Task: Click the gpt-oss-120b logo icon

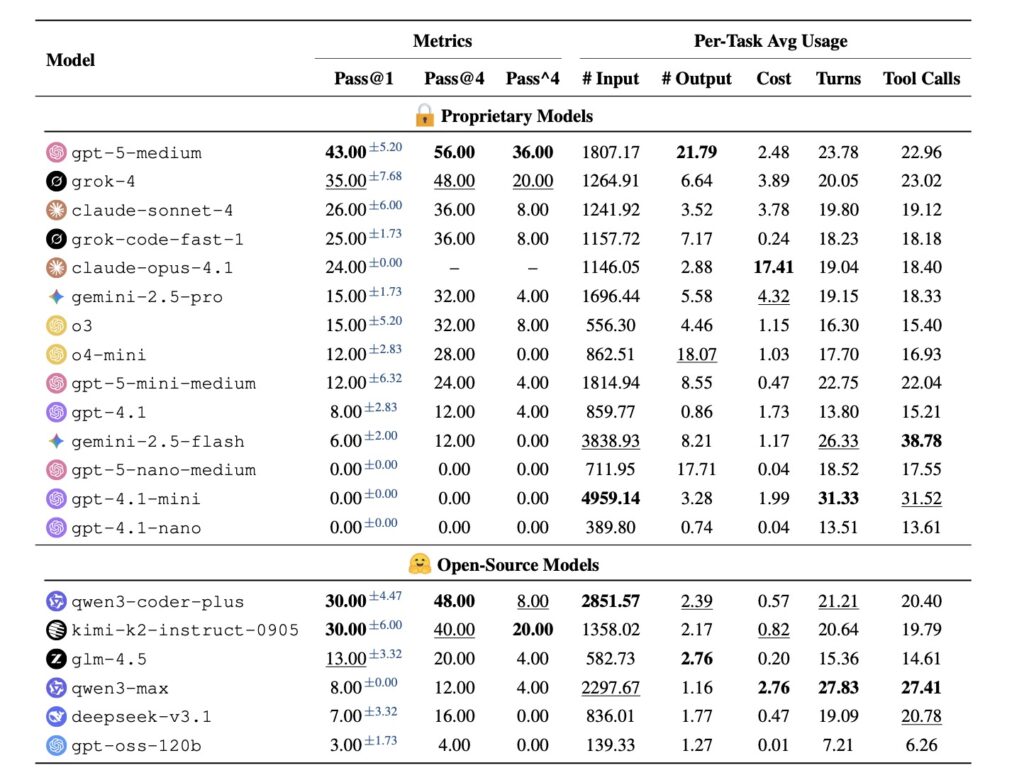Action: coord(56,746)
